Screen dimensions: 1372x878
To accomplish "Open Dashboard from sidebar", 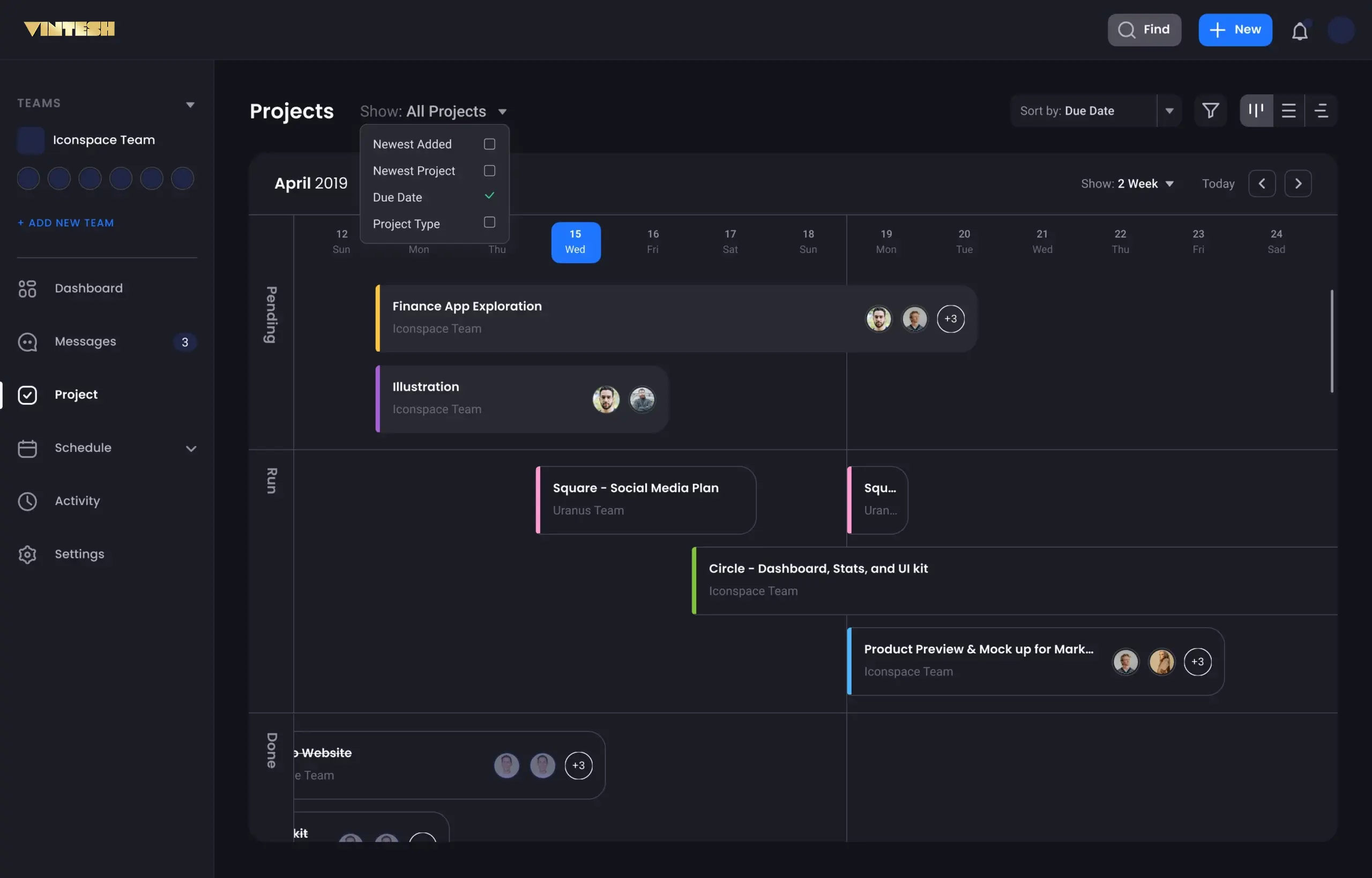I will click(88, 288).
